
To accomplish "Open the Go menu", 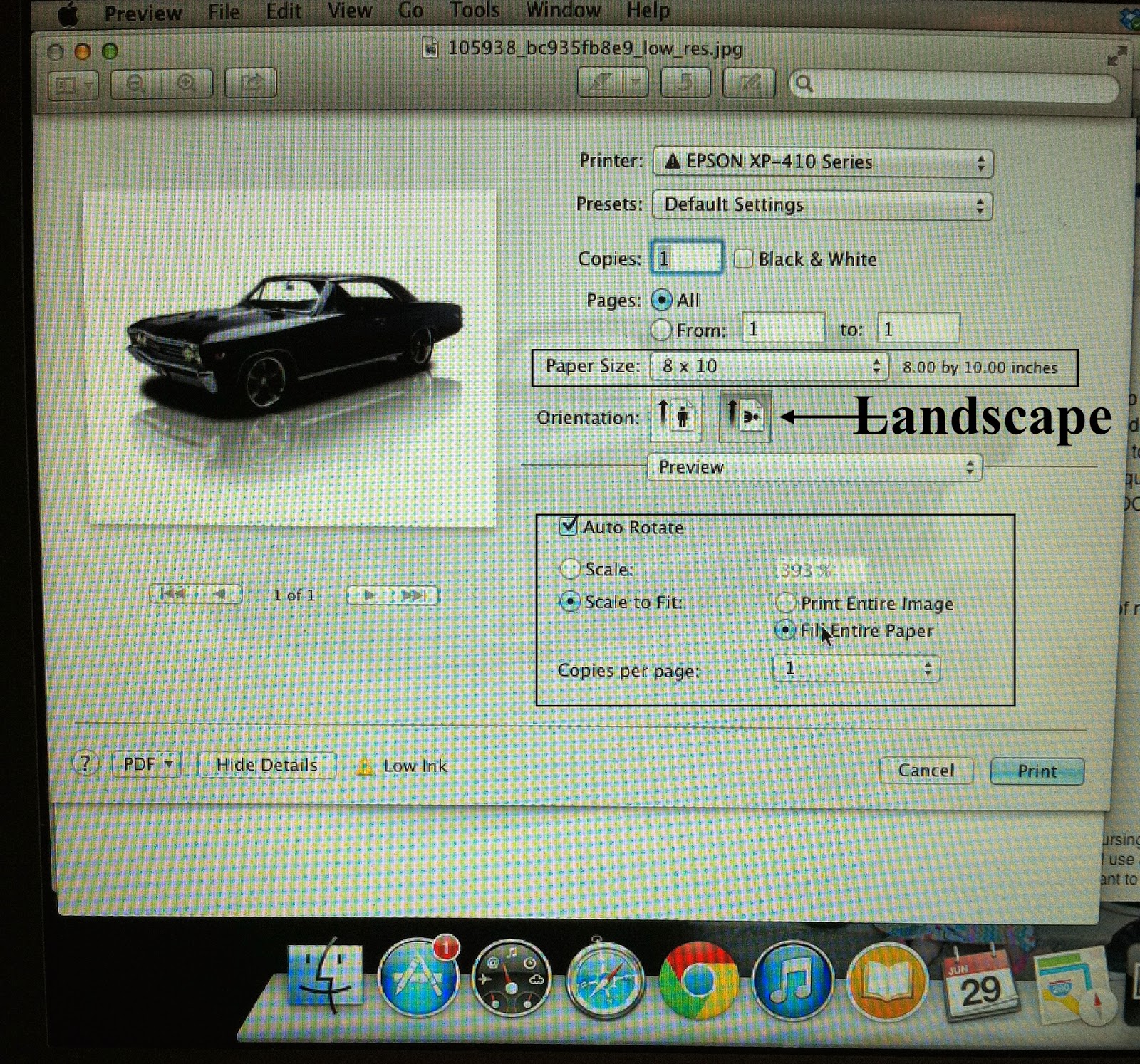I will tap(410, 11).
